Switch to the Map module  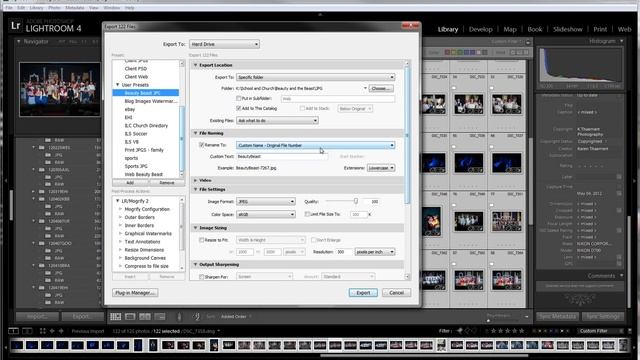click(510, 29)
